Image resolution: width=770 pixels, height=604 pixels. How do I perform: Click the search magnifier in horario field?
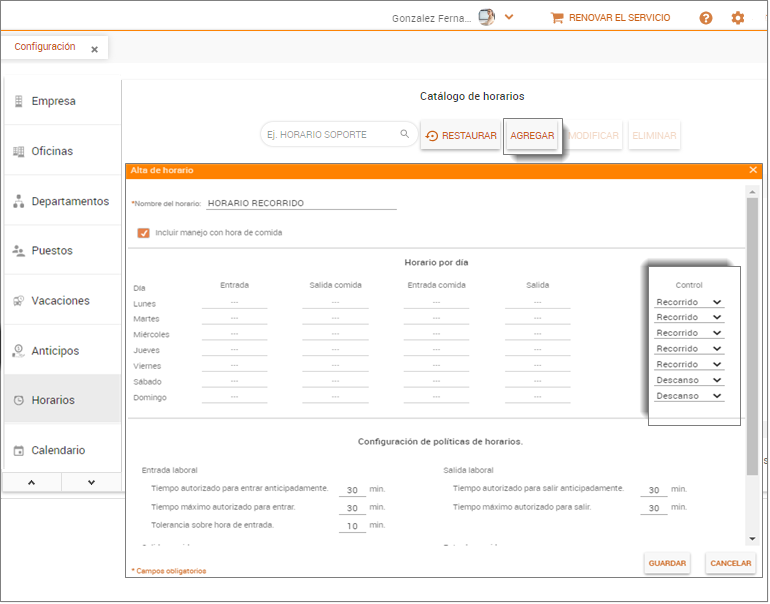[405, 134]
